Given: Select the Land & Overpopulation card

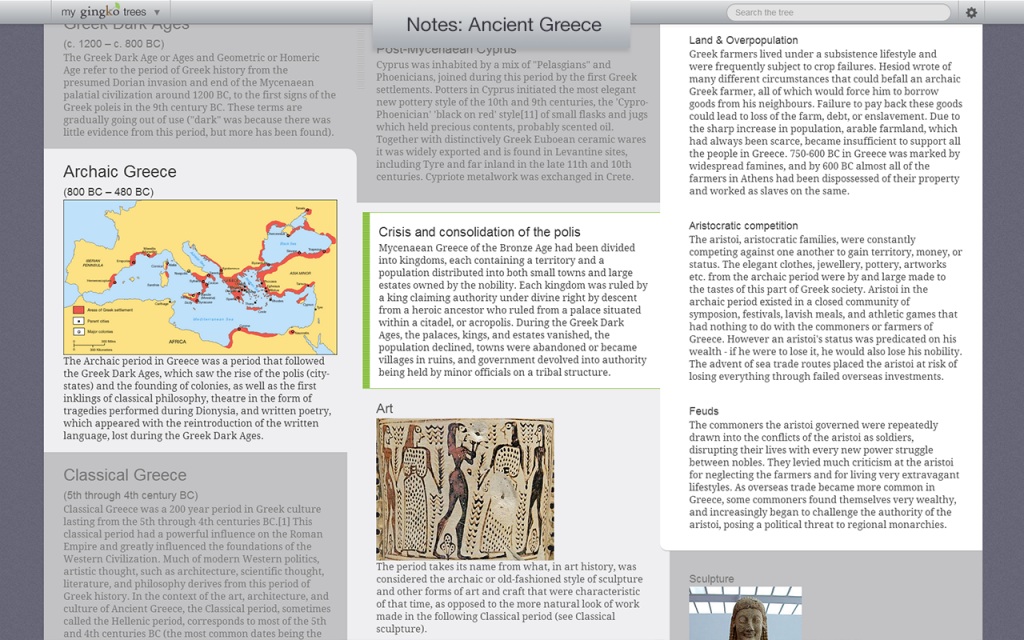Looking at the screenshot, I should click(825, 116).
